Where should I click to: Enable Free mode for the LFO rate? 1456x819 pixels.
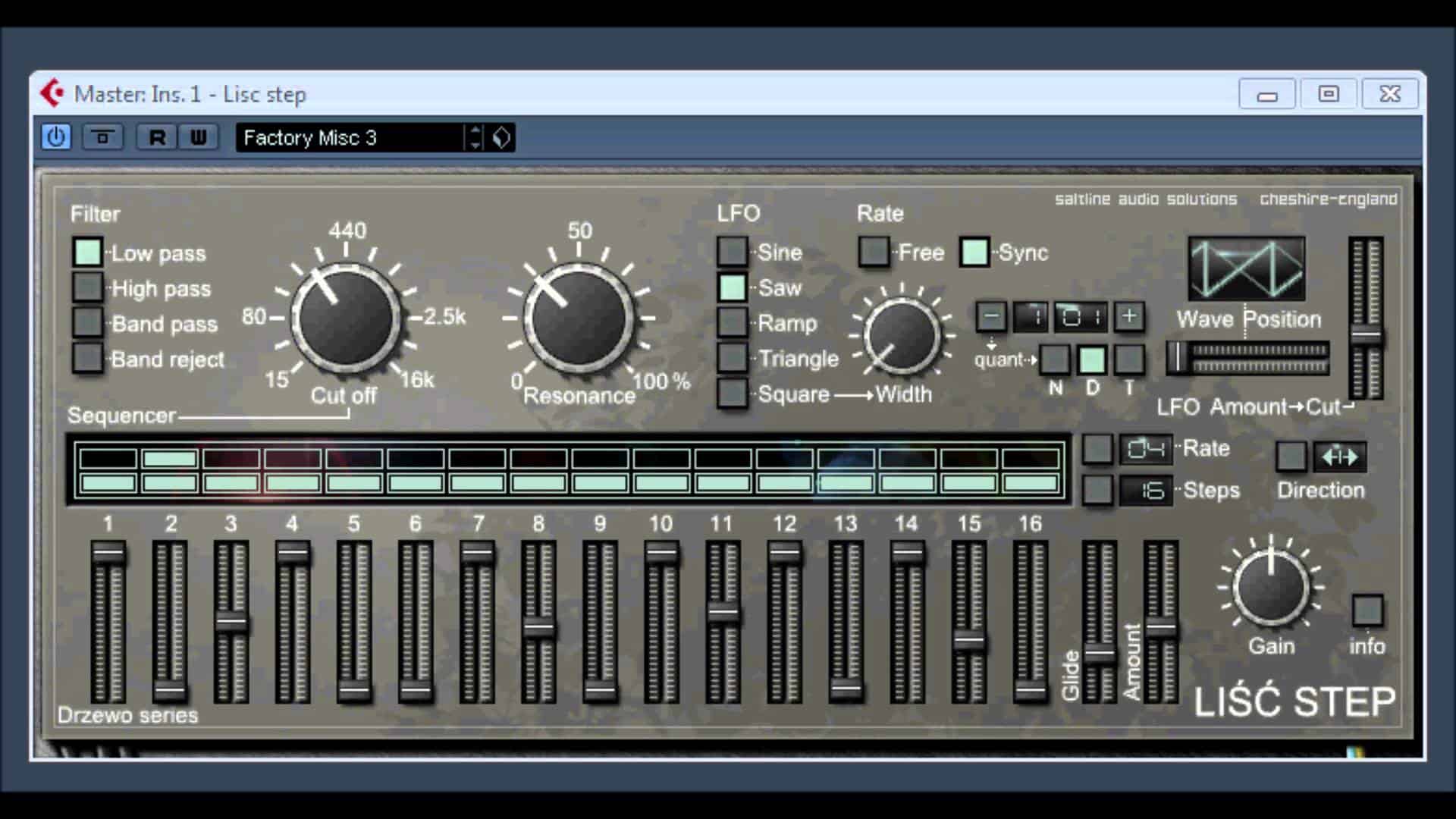[873, 253]
